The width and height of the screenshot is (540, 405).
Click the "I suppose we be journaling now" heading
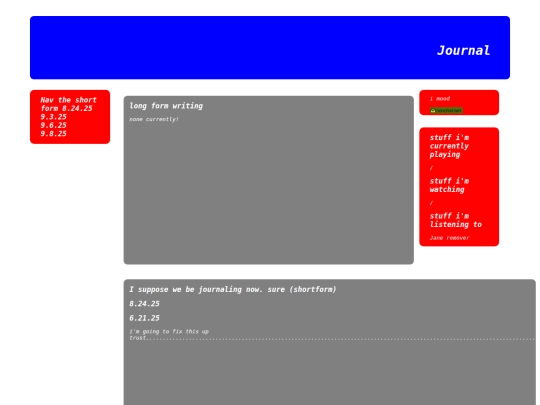[233, 290]
